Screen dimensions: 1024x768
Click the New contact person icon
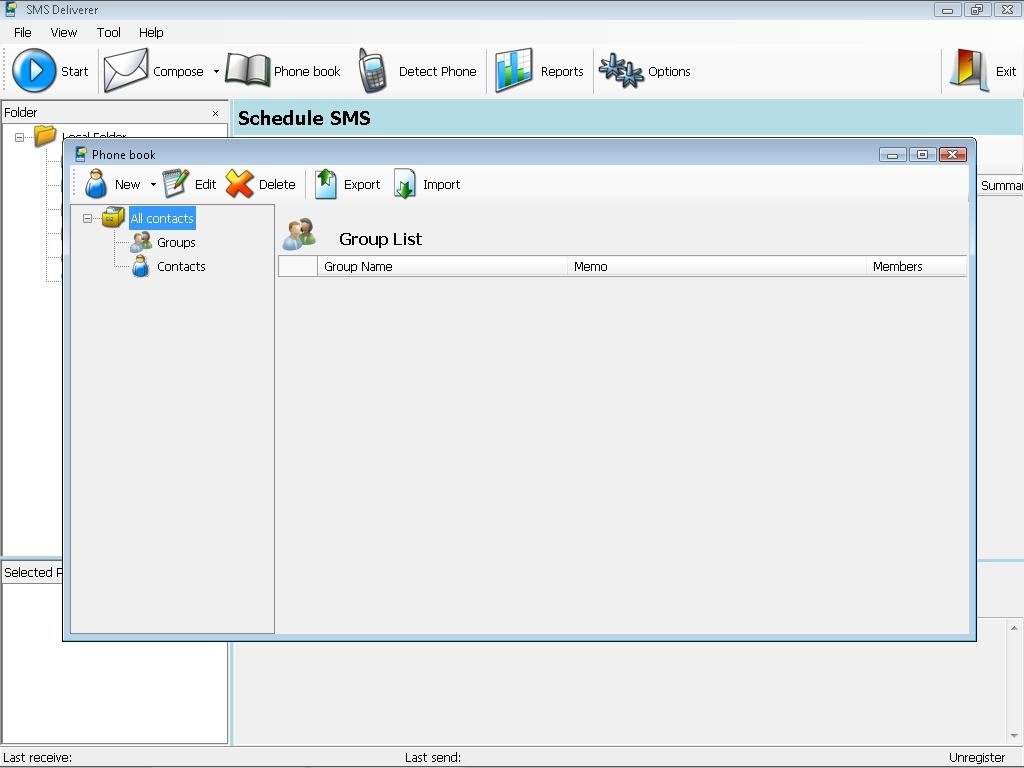click(96, 184)
